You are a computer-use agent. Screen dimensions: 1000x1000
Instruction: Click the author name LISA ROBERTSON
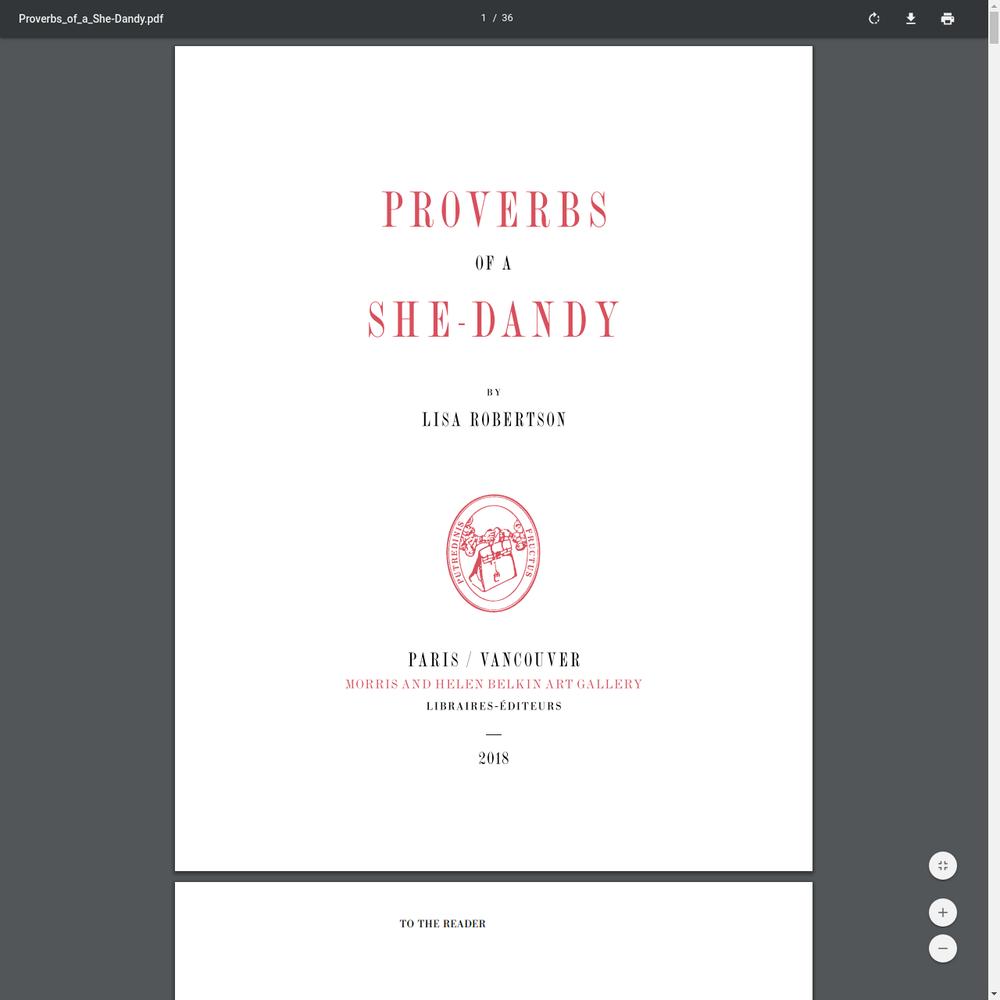pyautogui.click(x=494, y=420)
